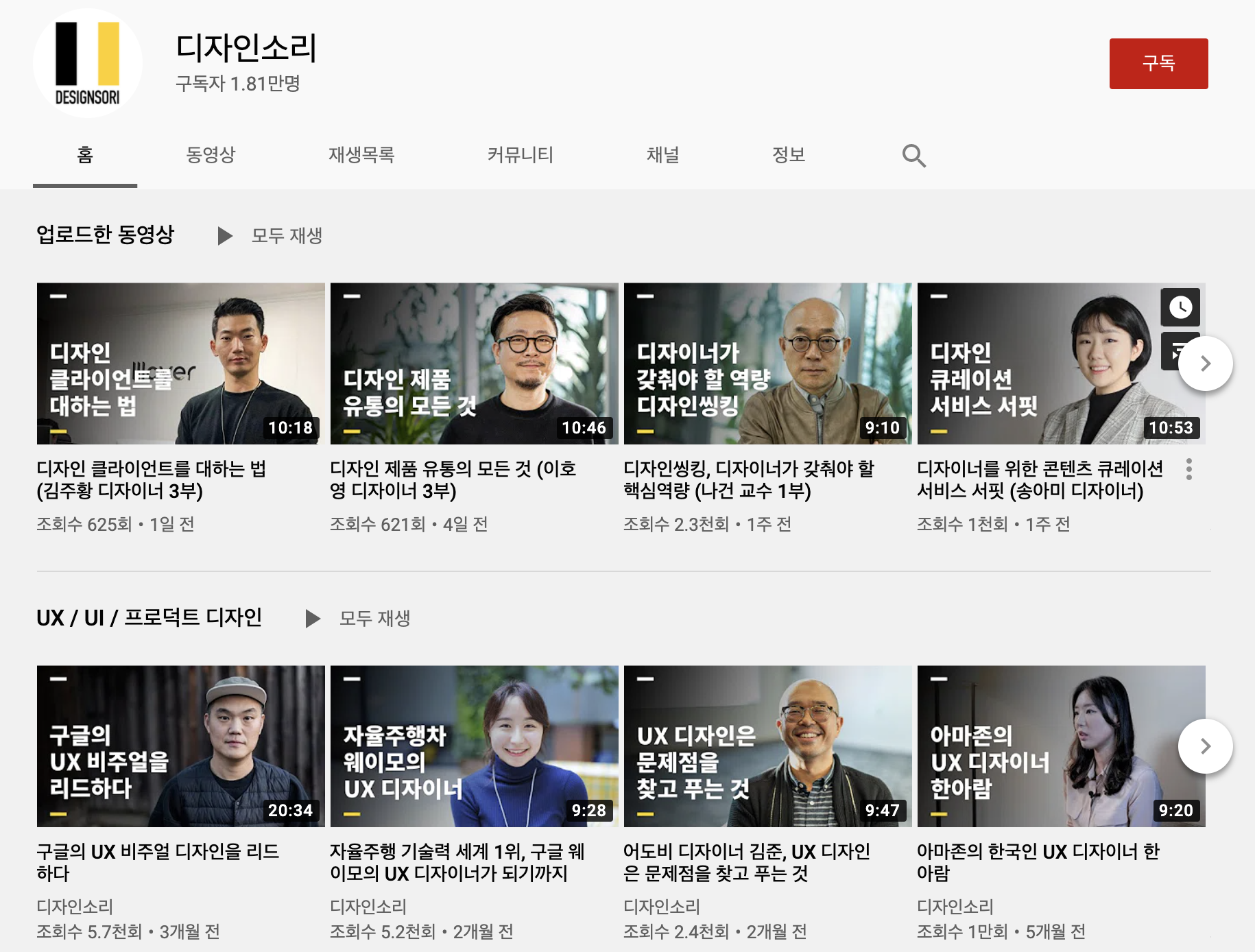Screen dimensions: 1255x952
Task: Open channel search magnifier icon
Action: tap(913, 156)
